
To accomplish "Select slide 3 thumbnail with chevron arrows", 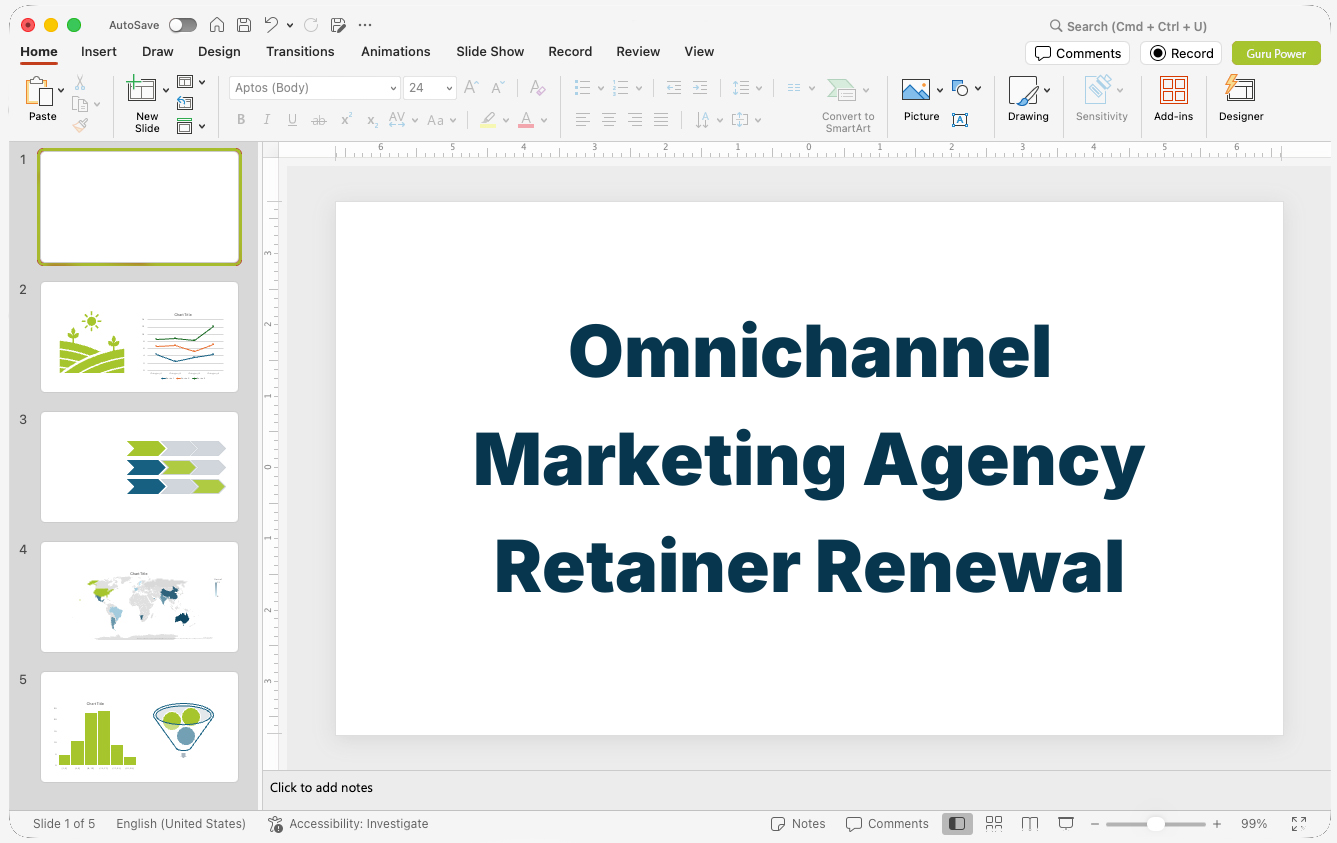I will click(140, 467).
